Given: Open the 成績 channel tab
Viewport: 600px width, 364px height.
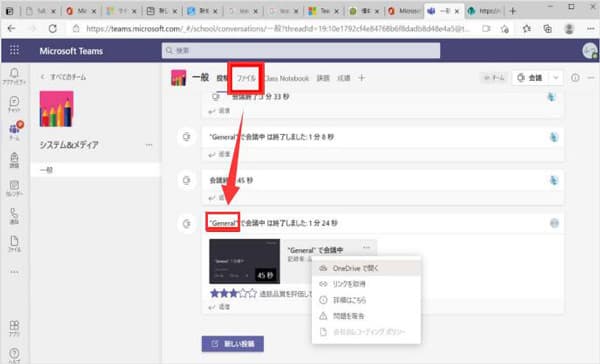Looking at the screenshot, I should 344,78.
